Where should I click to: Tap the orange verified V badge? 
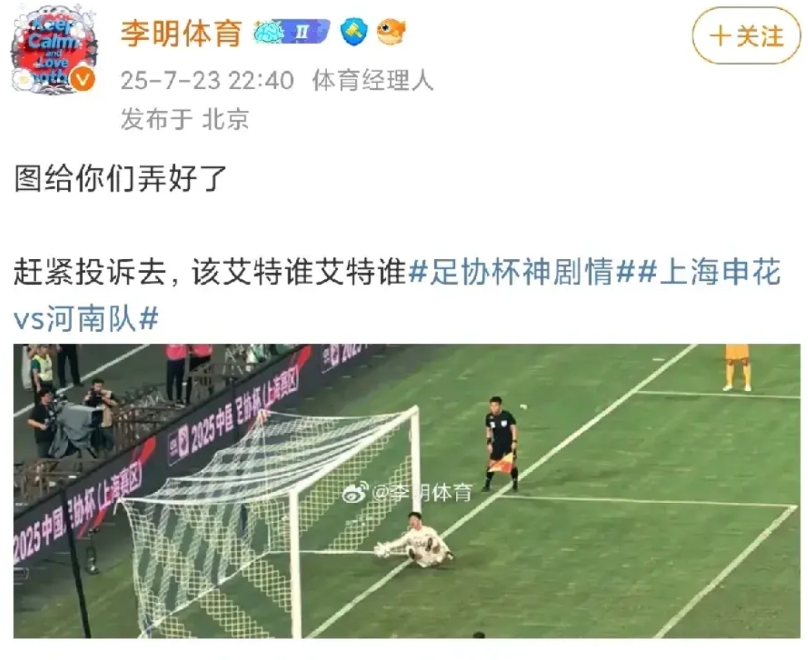tap(82, 80)
